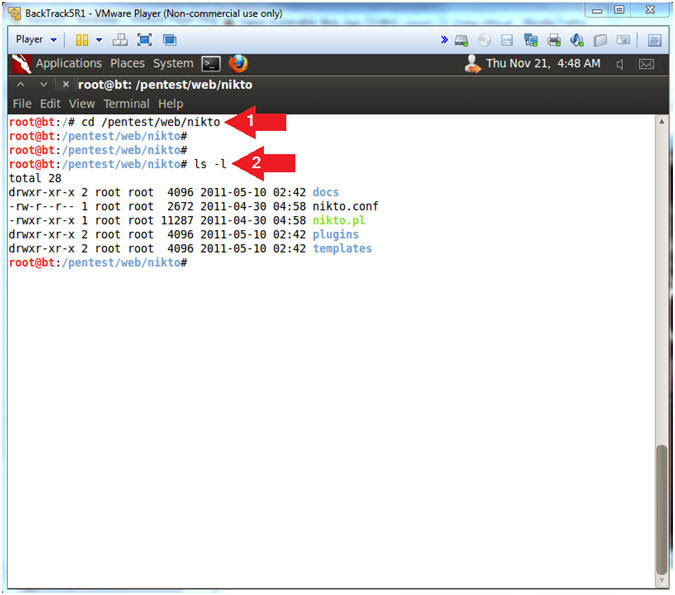Click the 'total 28' output line

pos(35,178)
